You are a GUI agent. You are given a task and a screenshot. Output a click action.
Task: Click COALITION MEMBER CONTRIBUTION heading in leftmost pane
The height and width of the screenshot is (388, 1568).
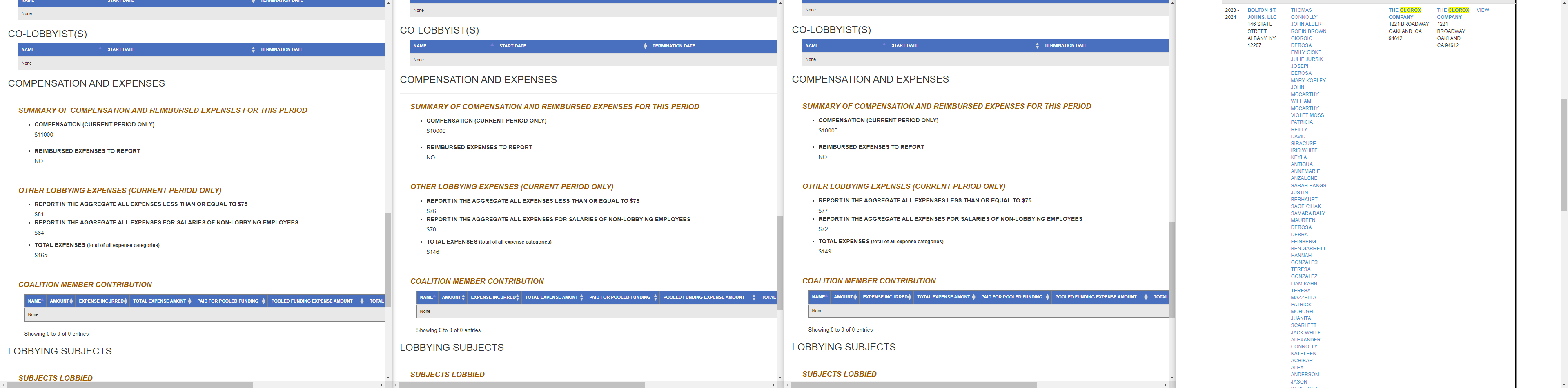tap(85, 285)
